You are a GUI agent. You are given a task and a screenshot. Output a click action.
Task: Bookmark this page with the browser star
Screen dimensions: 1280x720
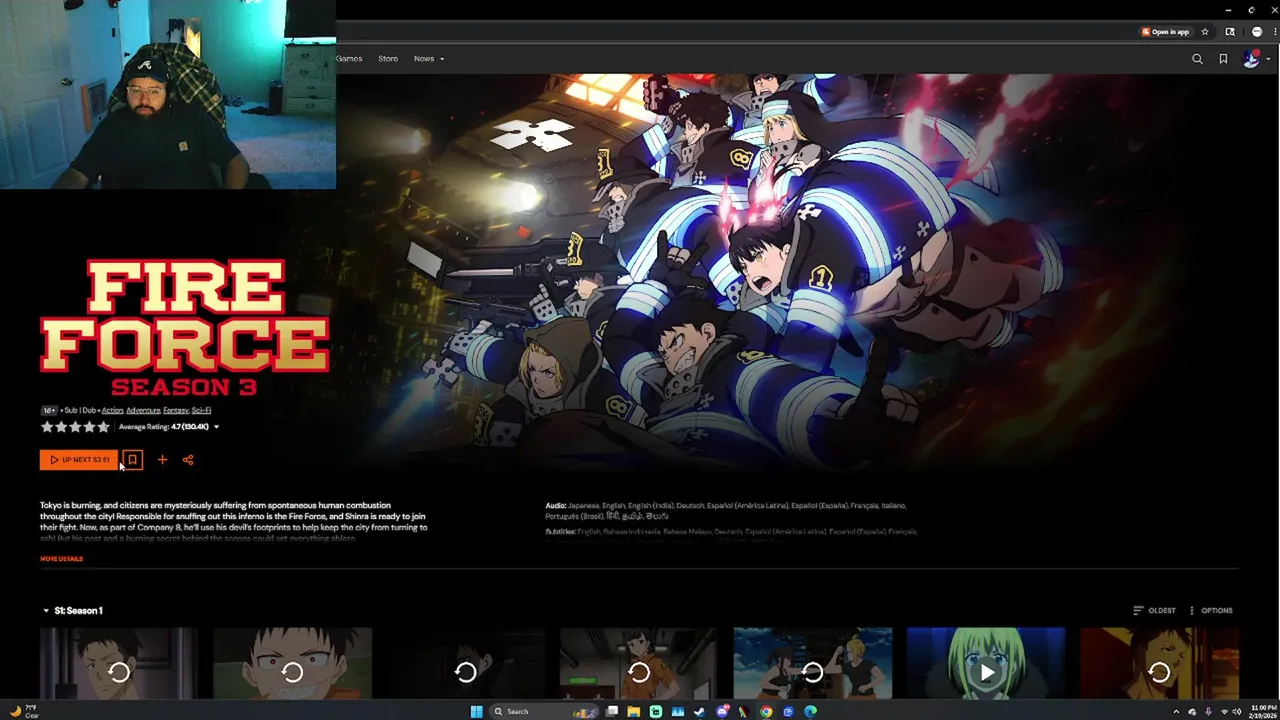coord(1205,32)
